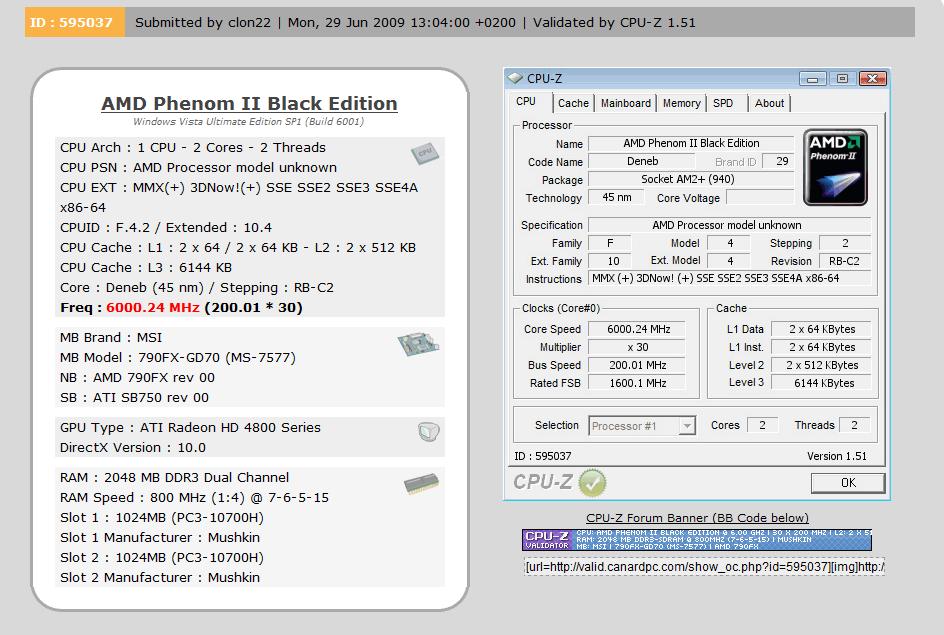Click the Brand ID value 29
Image resolution: width=944 pixels, height=635 pixels.
point(778,161)
